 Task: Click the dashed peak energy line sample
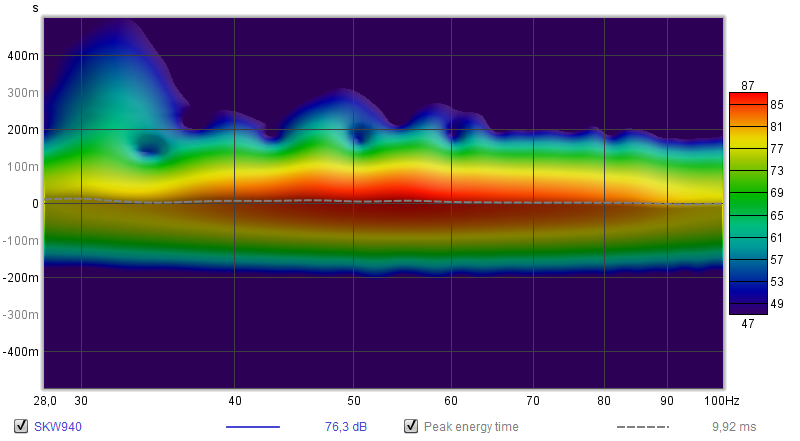pyautogui.click(x=643, y=427)
